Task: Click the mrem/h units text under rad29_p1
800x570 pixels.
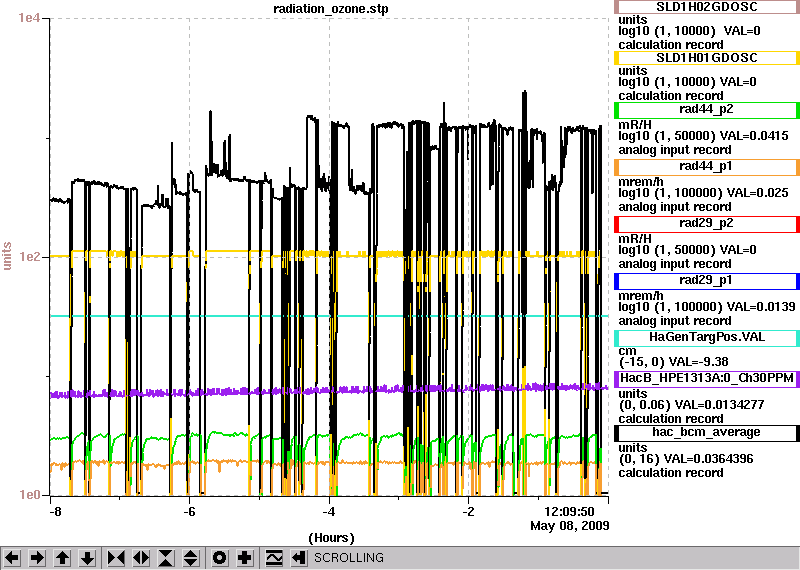Action: 640,296
